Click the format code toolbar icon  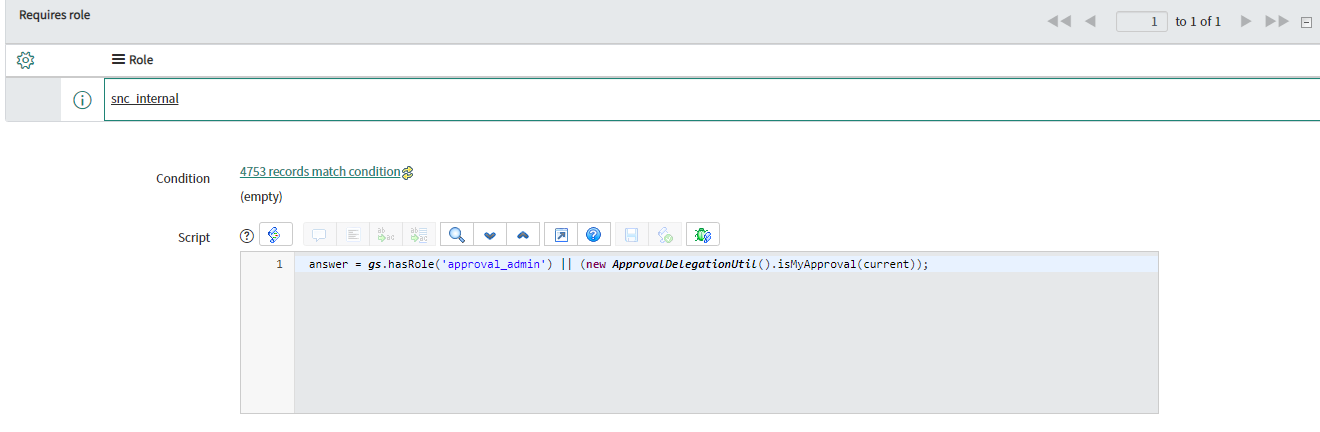[x=353, y=235]
